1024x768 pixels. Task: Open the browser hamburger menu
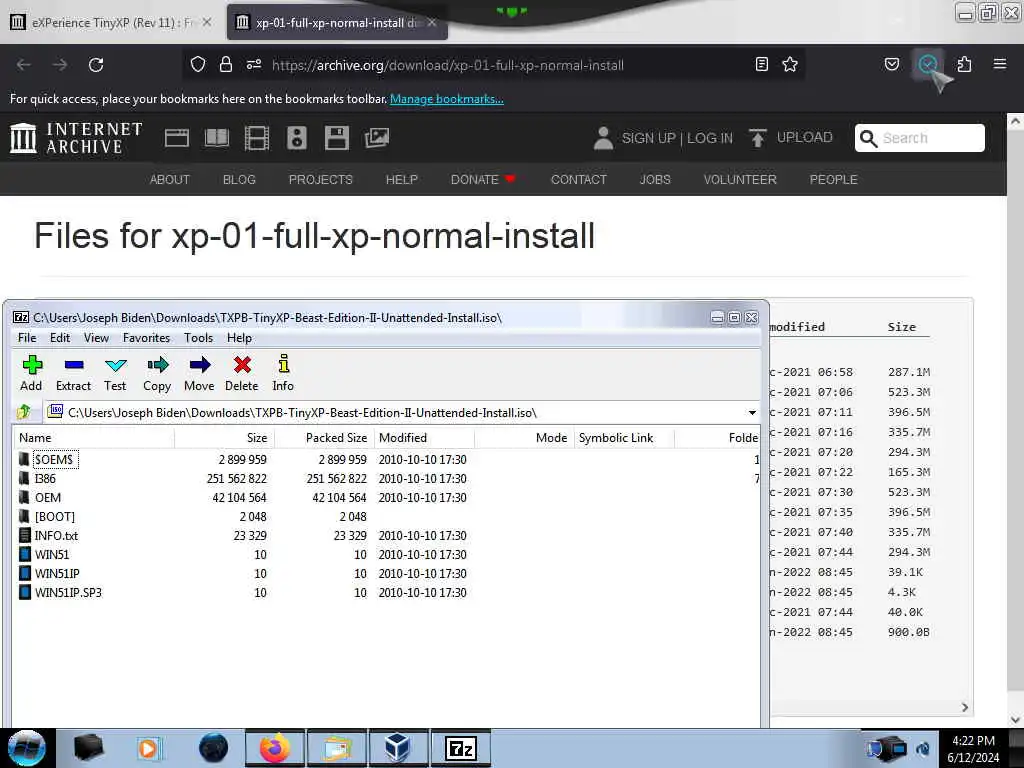pyautogui.click(x=1000, y=65)
